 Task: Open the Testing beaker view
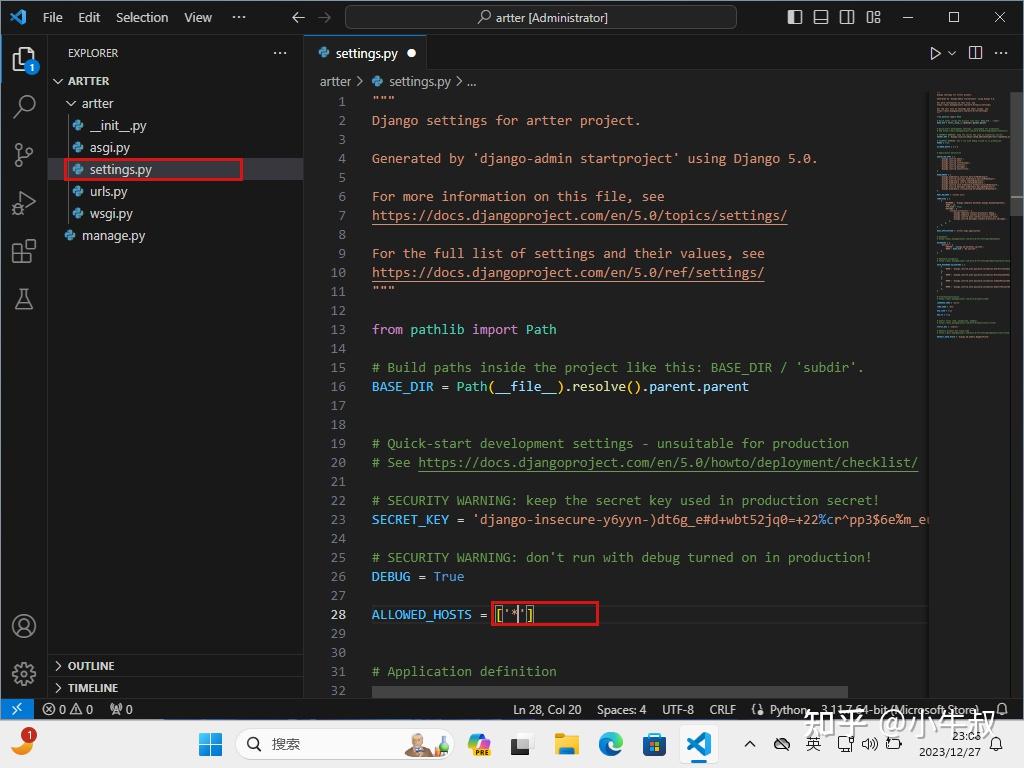(24, 299)
